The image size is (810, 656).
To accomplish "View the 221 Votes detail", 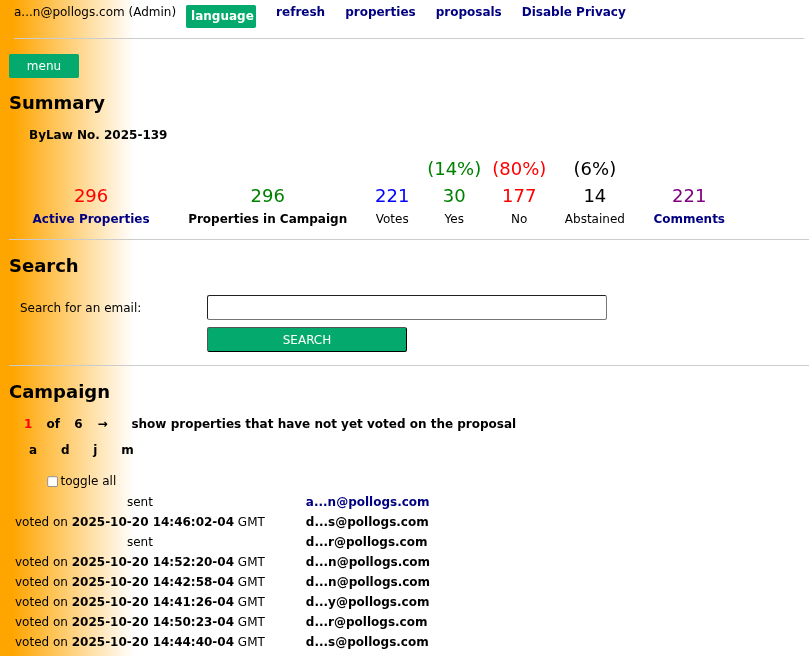I will coord(392,196).
